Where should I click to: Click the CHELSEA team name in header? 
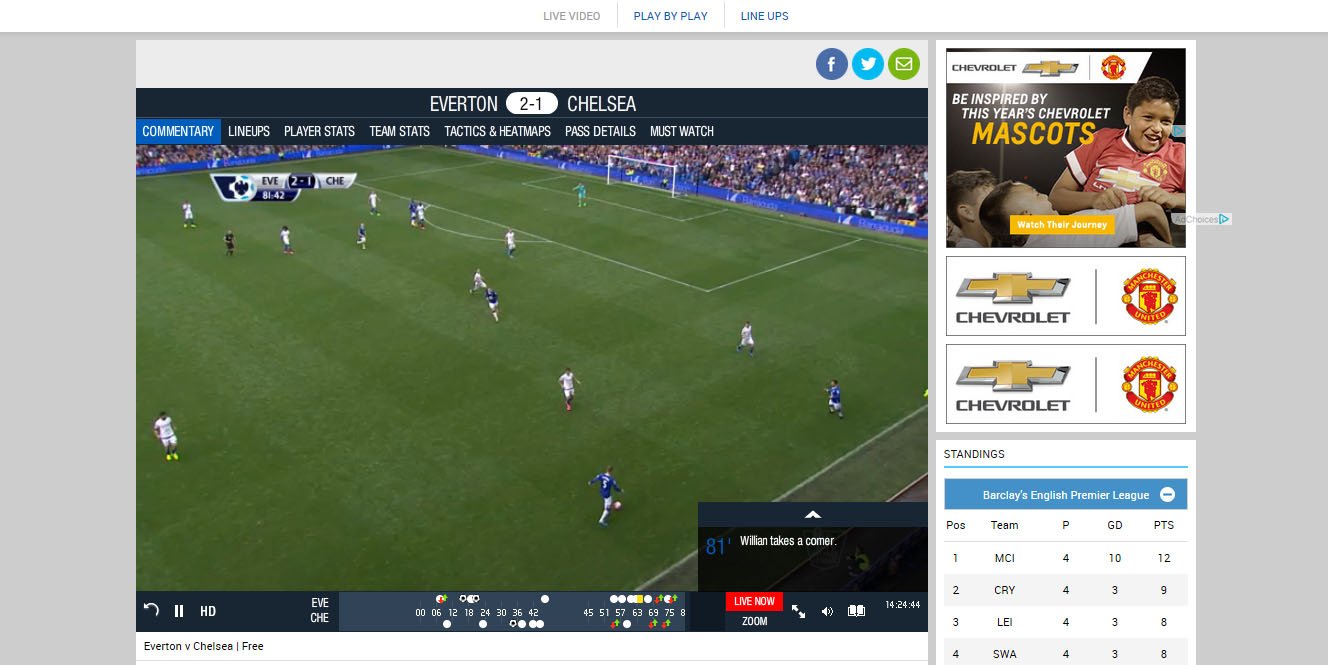point(601,104)
